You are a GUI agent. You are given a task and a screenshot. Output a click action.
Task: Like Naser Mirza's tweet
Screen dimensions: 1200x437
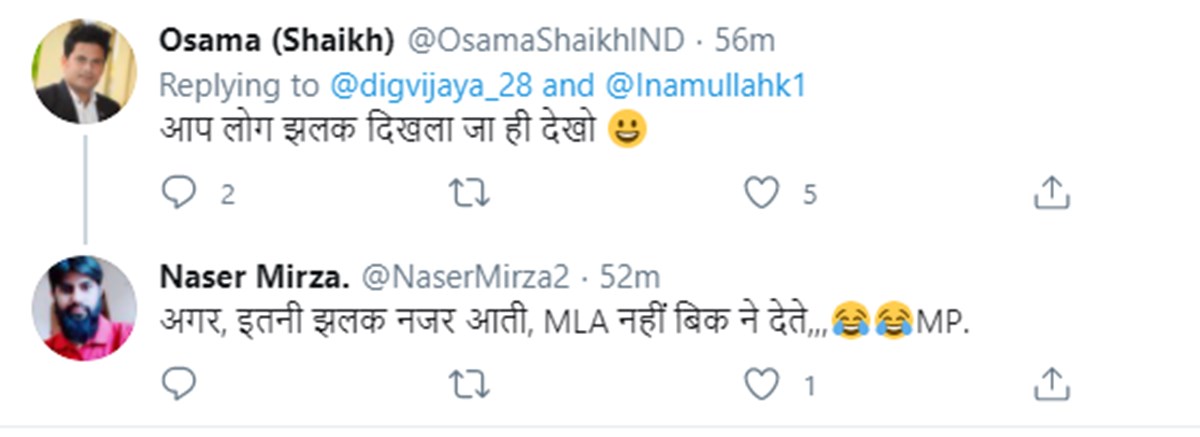point(762,381)
